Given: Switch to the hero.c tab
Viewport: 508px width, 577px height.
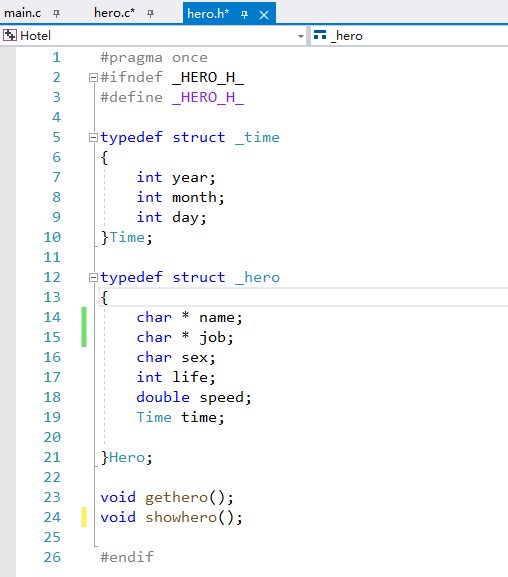Looking at the screenshot, I should tap(114, 13).
